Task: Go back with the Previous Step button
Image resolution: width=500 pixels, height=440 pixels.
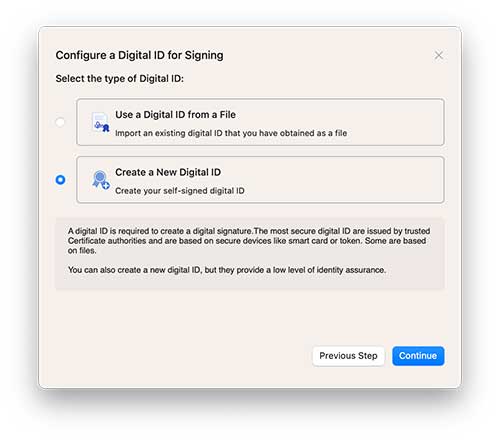Action: pyautogui.click(x=348, y=356)
